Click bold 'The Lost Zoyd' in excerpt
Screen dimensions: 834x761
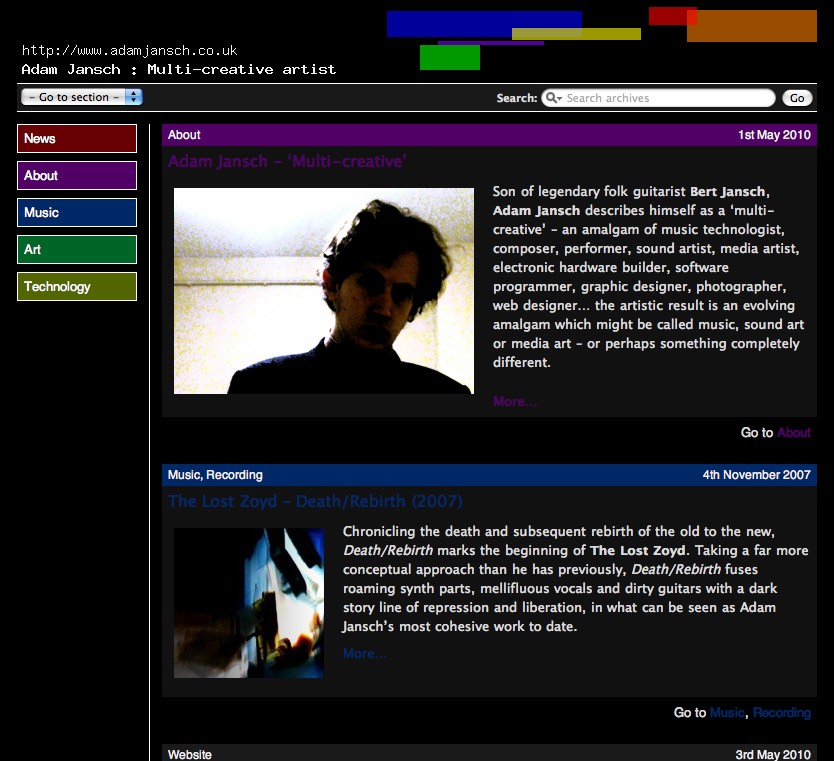pos(637,550)
